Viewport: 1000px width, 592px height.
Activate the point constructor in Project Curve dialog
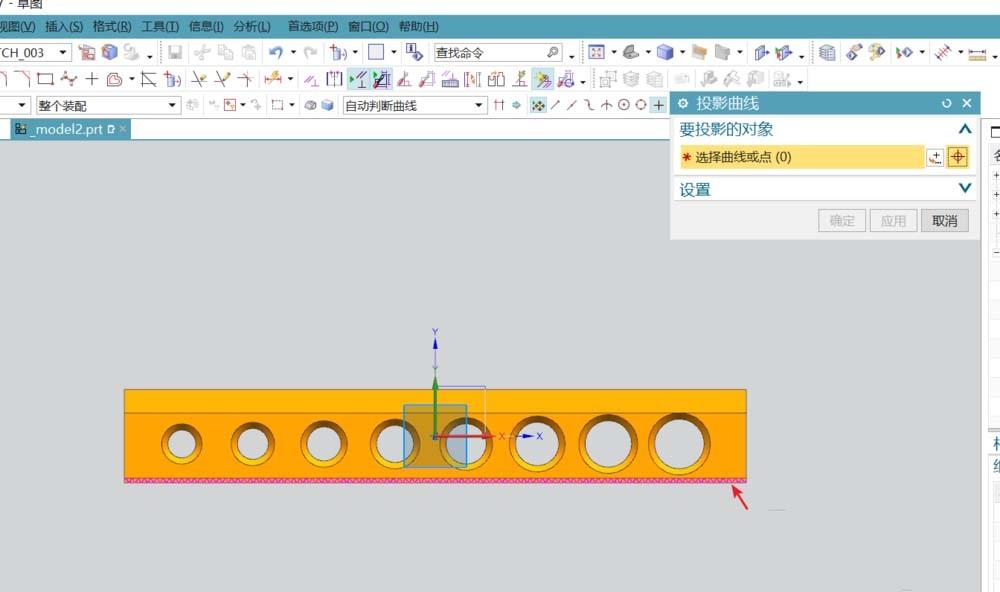coord(958,157)
